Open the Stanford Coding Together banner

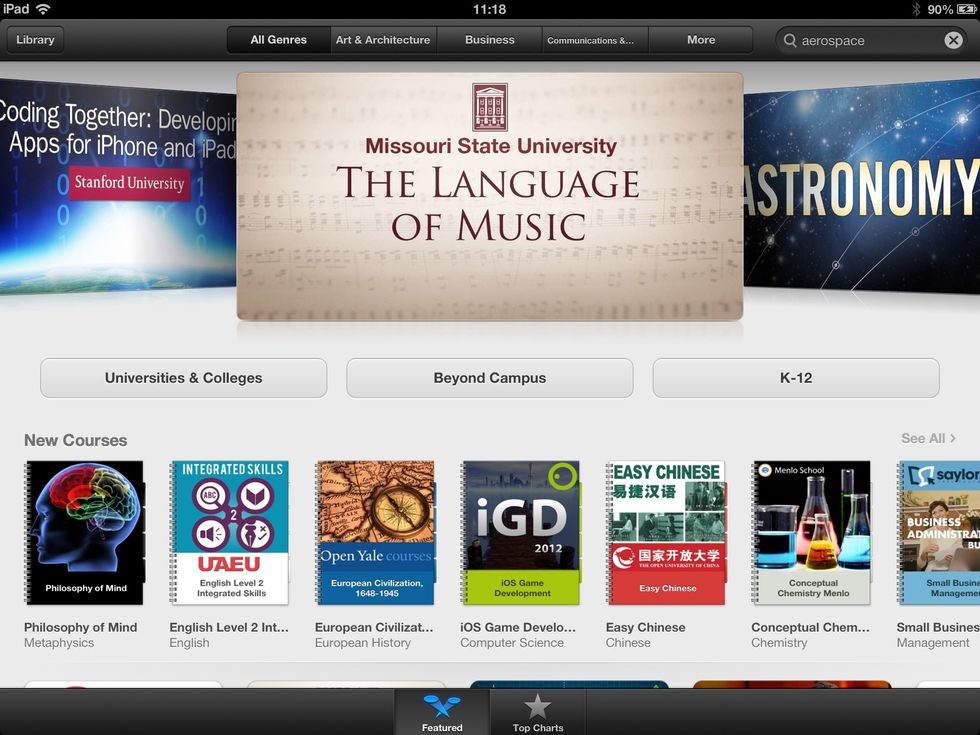118,186
